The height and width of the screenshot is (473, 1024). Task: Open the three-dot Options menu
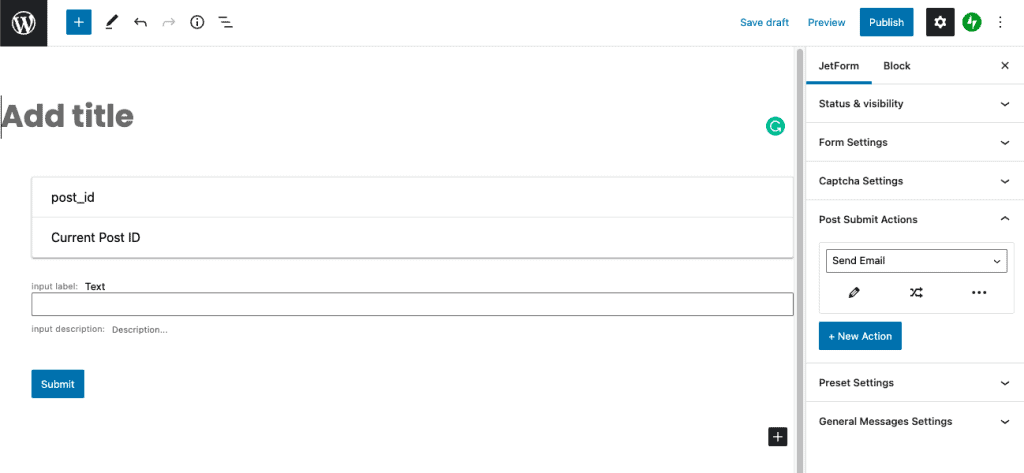tap(1000, 23)
